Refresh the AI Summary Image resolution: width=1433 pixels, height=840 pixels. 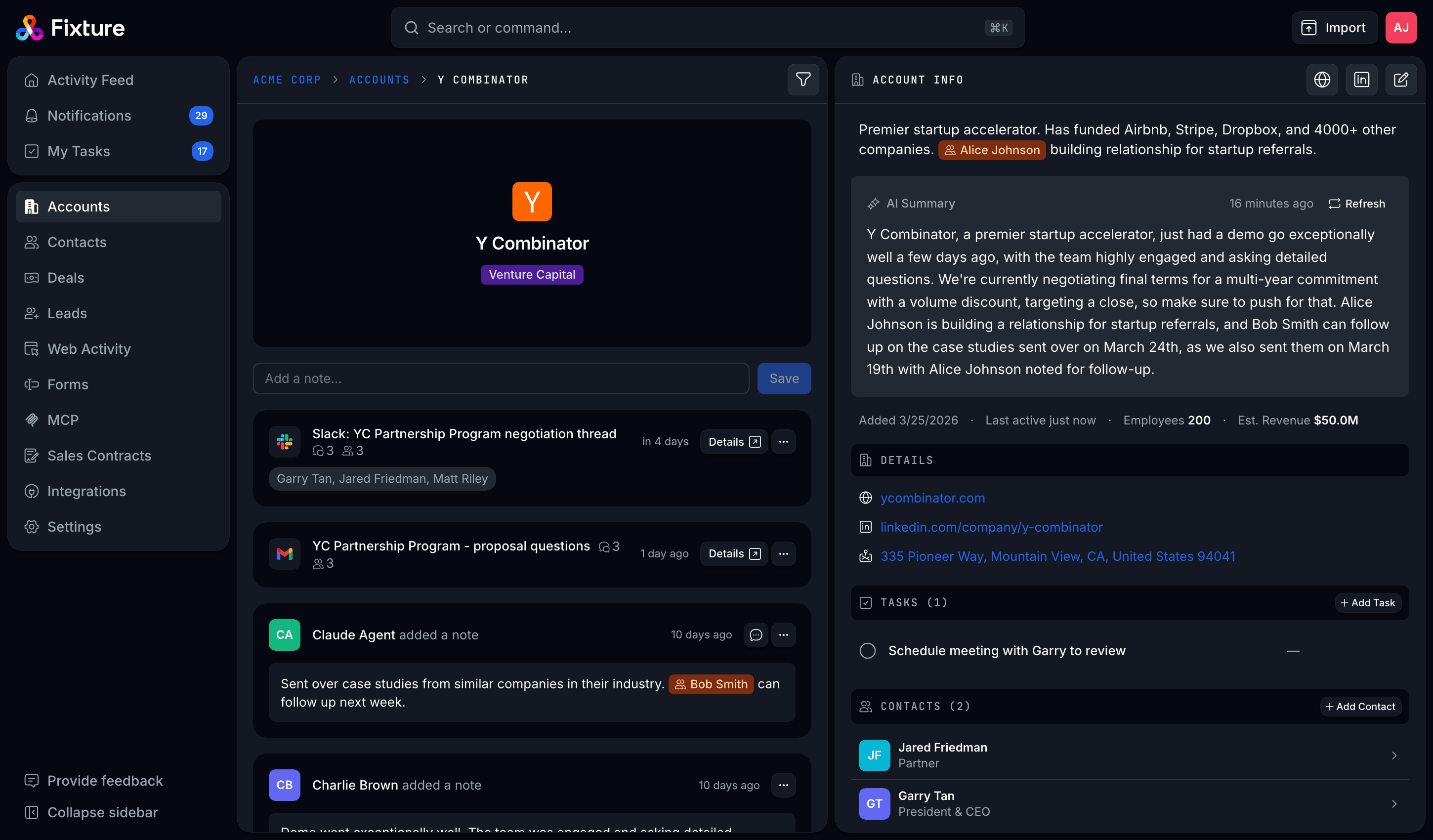click(1357, 203)
